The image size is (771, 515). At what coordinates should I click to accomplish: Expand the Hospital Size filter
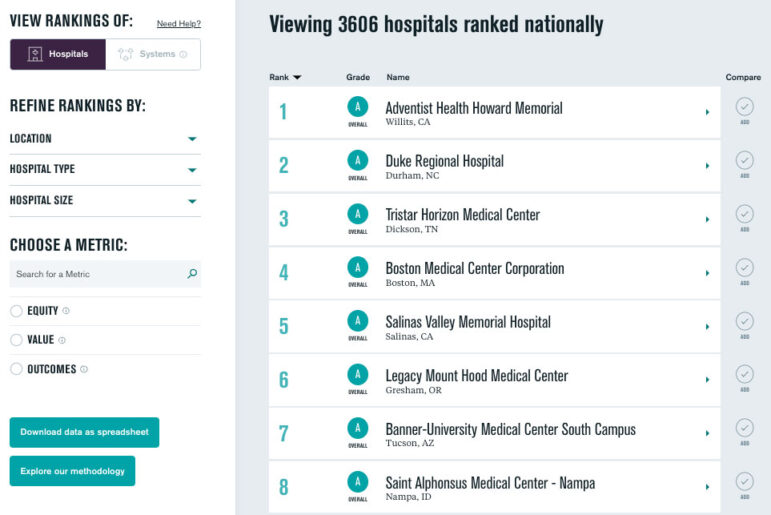click(192, 201)
